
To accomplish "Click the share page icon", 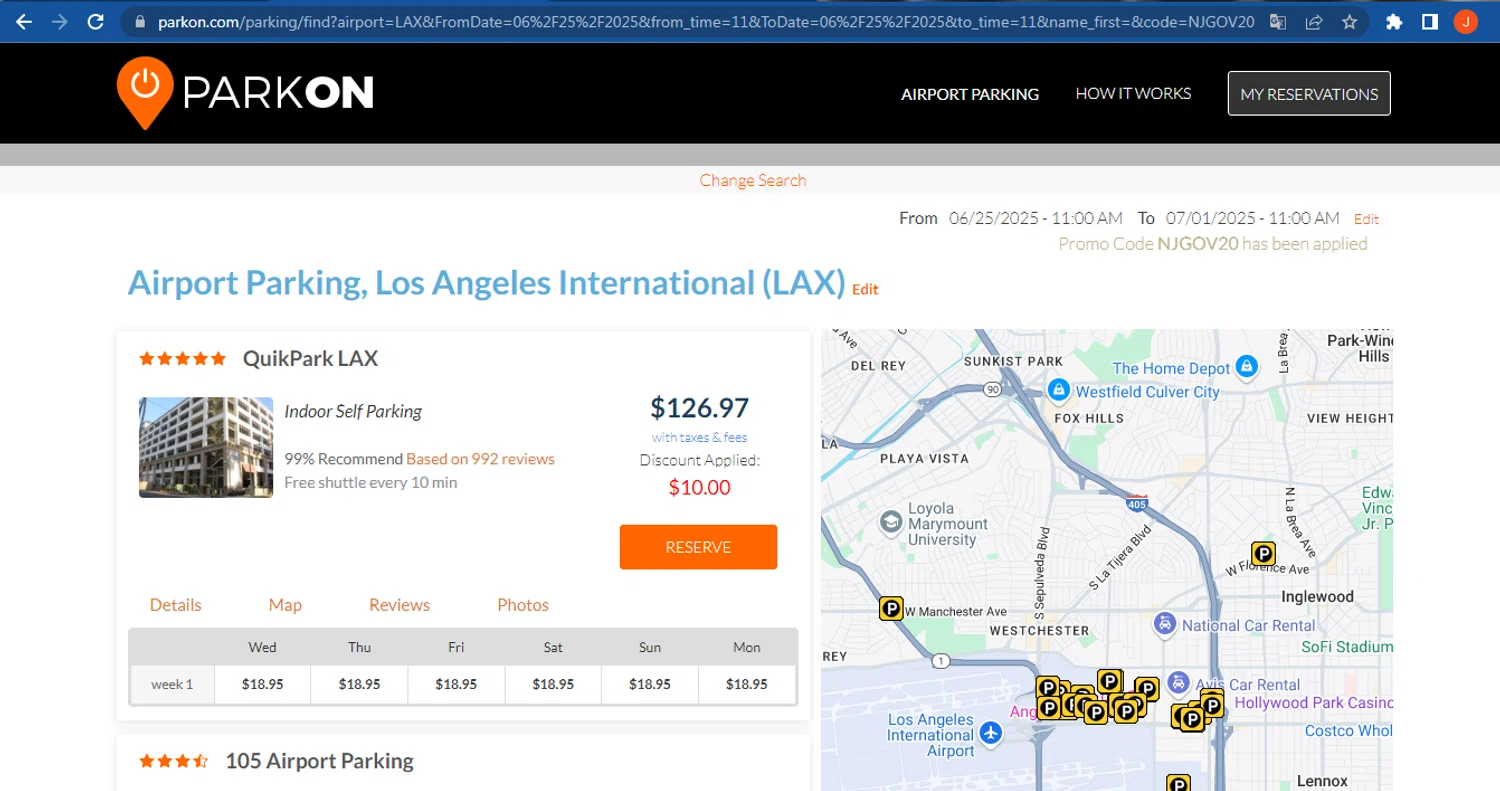I will point(1314,21).
